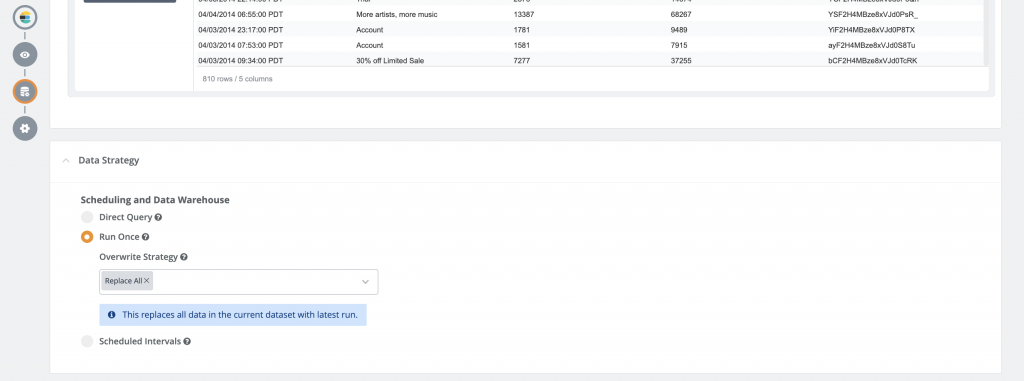1024x381 pixels.
Task: Open the gear settings step icon
Action: click(x=25, y=128)
